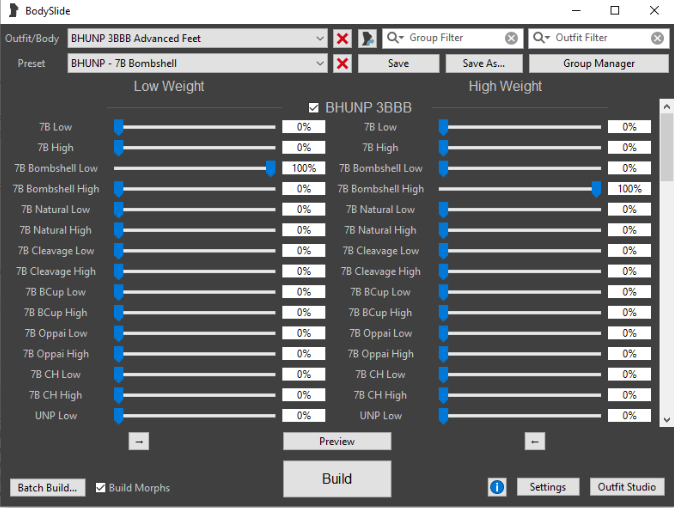Click the low weight 7B Bombshell Low 100% field
The image size is (674, 508).
(x=304, y=168)
